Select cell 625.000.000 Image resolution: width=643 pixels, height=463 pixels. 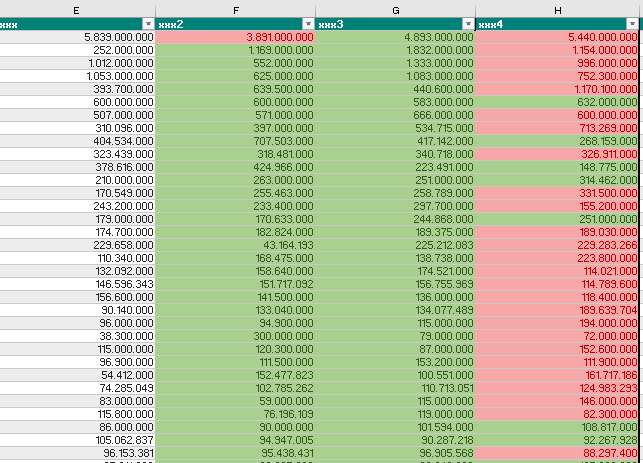[x=235, y=76]
